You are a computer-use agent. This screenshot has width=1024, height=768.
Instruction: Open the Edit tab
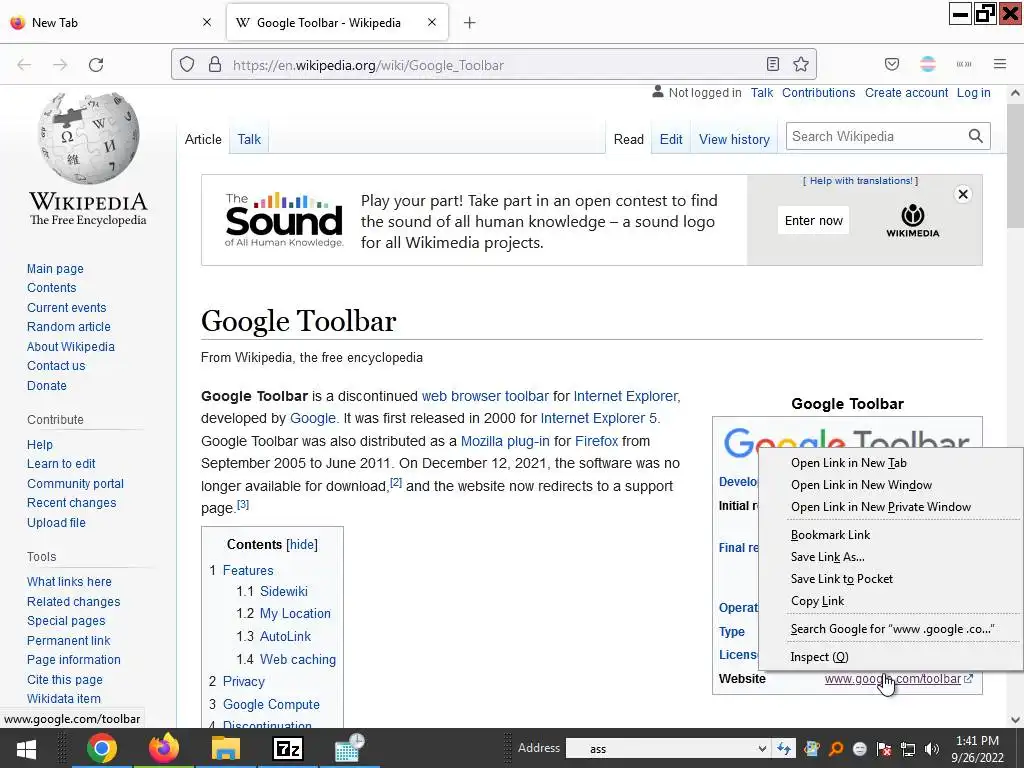pyautogui.click(x=671, y=139)
